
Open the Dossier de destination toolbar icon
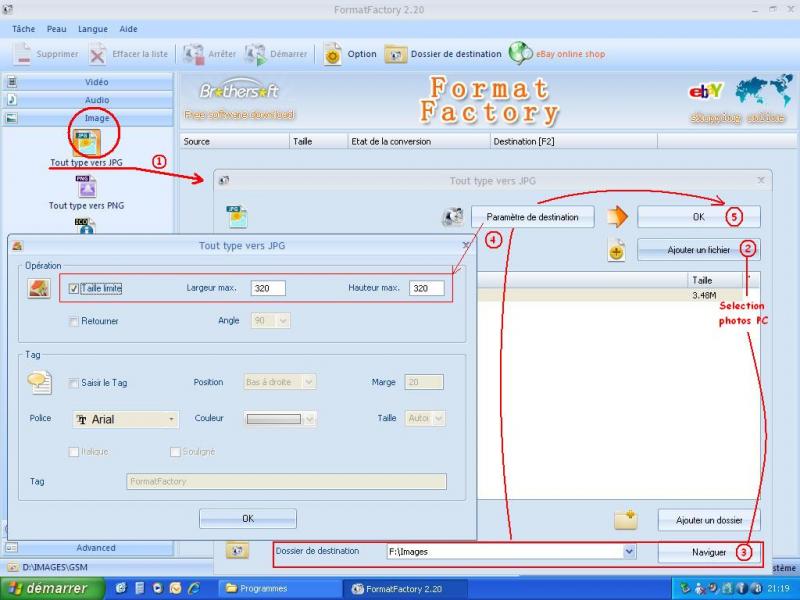(x=395, y=54)
